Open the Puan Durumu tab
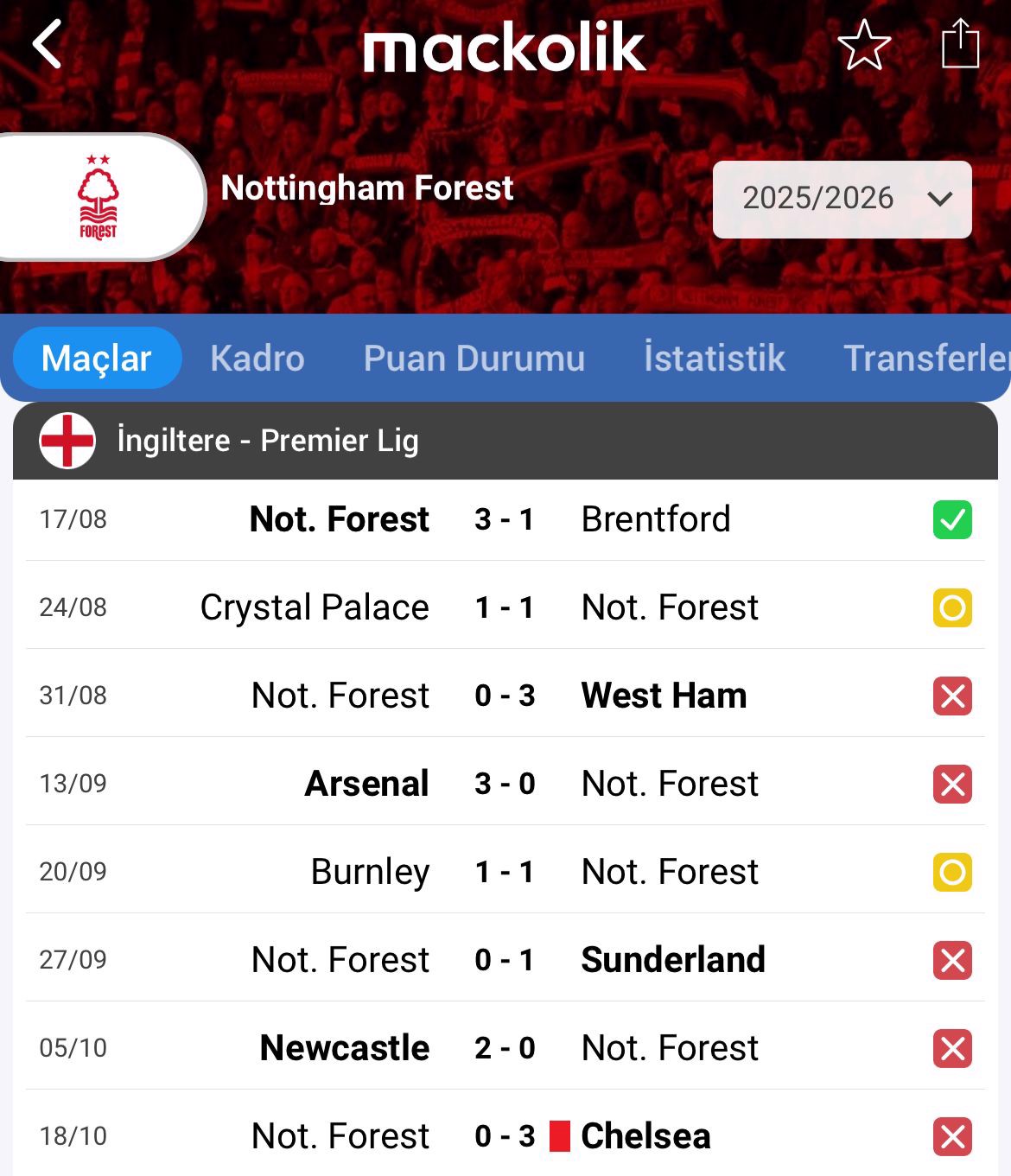This screenshot has height=1176, width=1011. click(474, 358)
